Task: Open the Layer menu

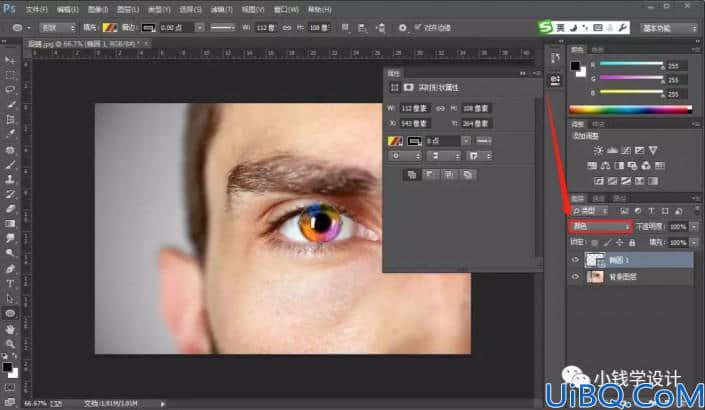Action: [x=128, y=9]
